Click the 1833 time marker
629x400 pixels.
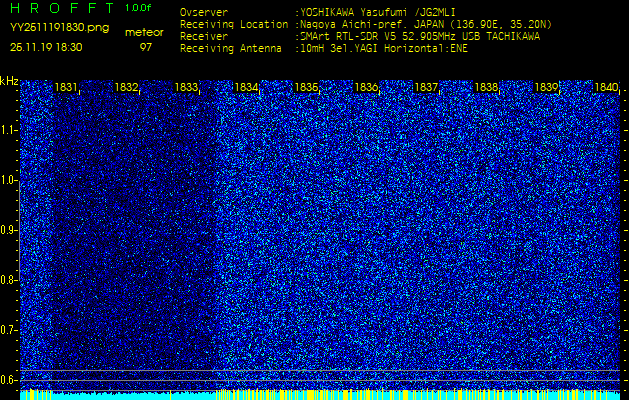click(x=186, y=87)
